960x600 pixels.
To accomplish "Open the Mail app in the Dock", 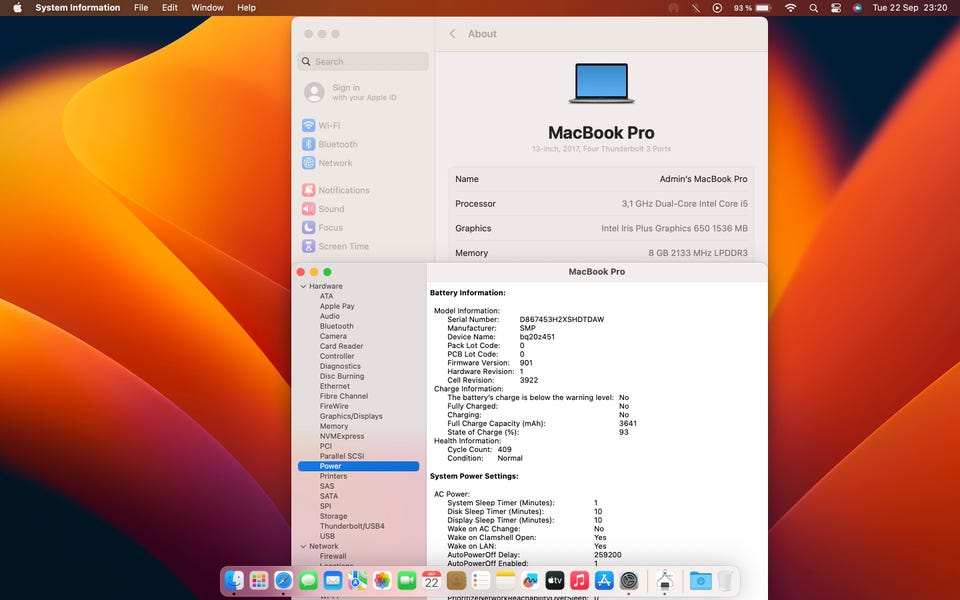I will coord(333,580).
